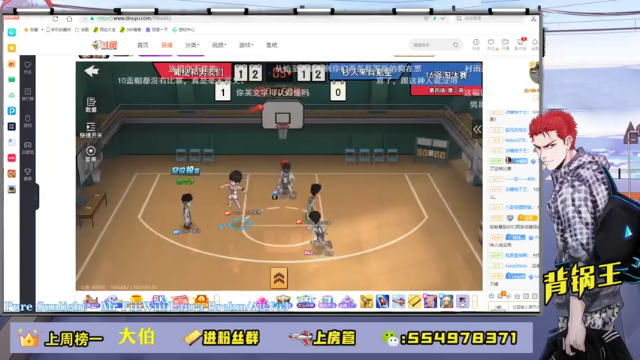Open the 360搜索 bookmark
This screenshot has width=640, height=360.
(x=131, y=30)
